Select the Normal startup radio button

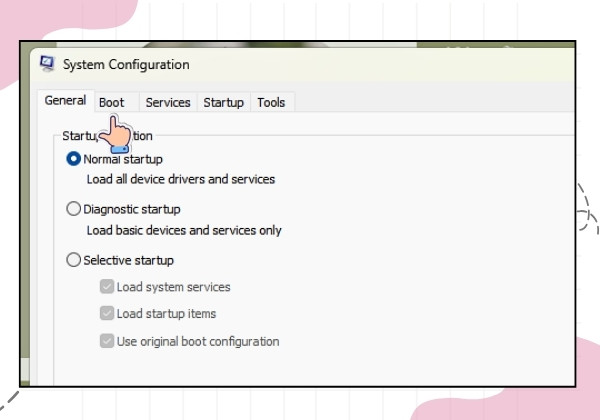[73, 159]
